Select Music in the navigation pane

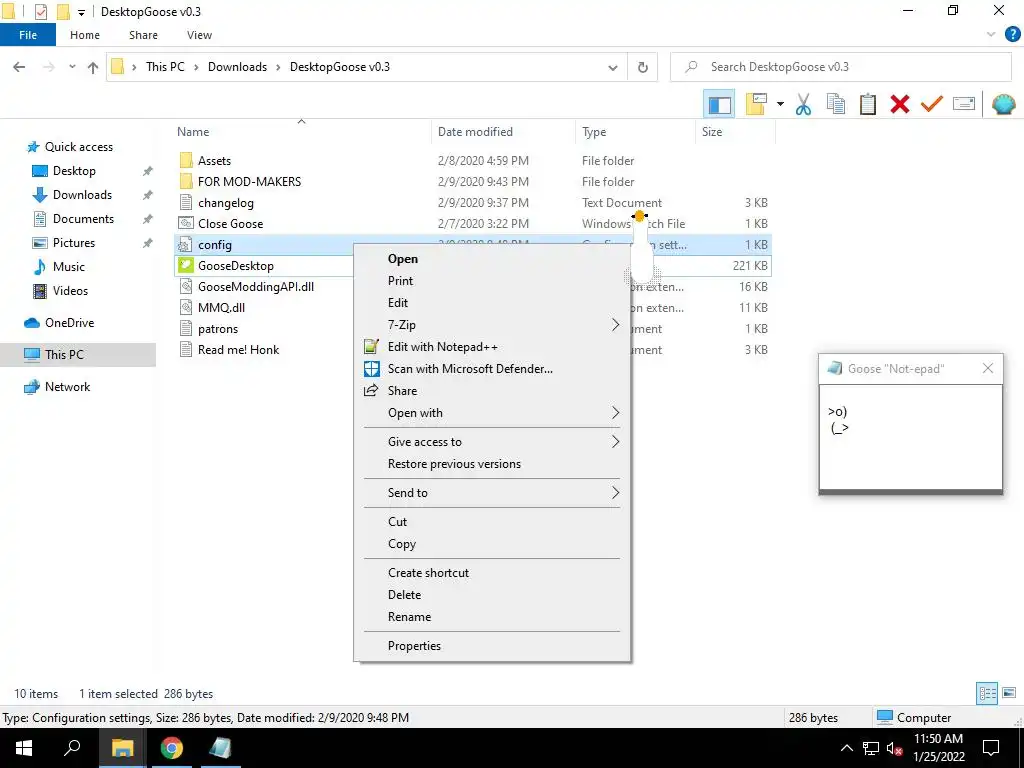pyautogui.click(x=69, y=267)
